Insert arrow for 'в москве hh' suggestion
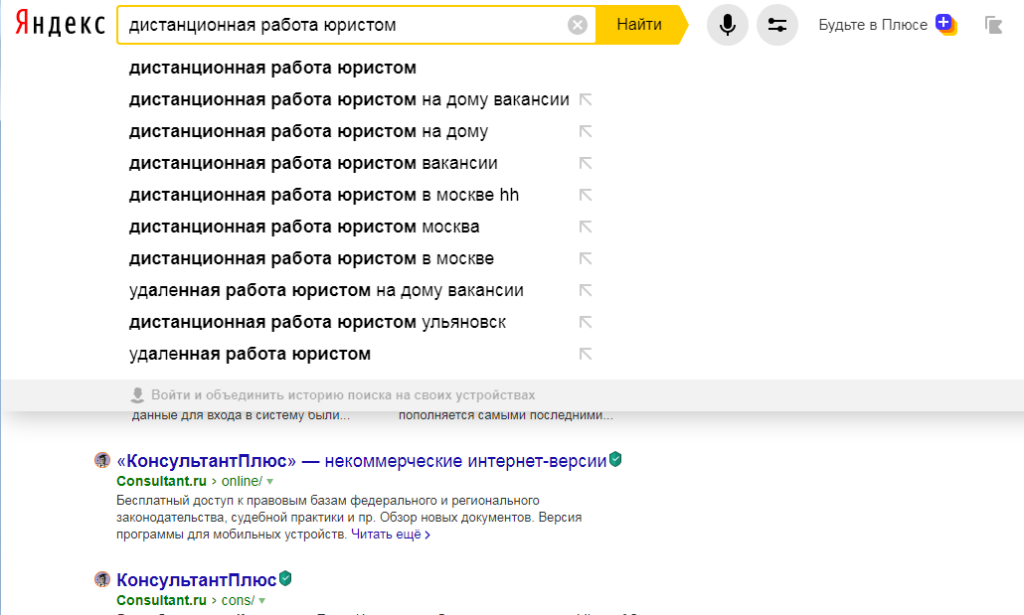The width and height of the screenshot is (1024, 615). point(586,195)
